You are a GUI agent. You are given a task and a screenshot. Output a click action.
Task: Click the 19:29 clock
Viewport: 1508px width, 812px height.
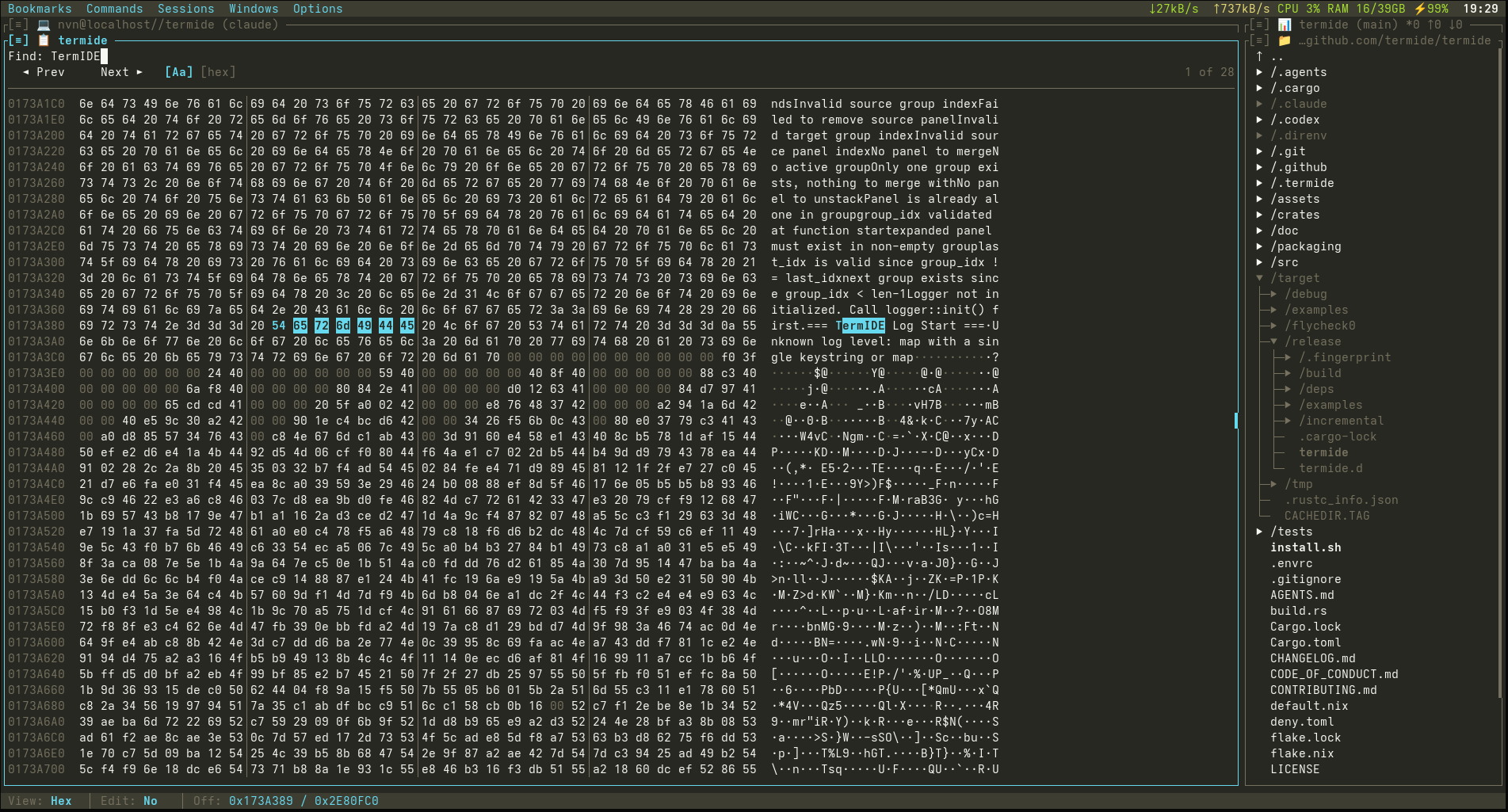coord(1480,9)
